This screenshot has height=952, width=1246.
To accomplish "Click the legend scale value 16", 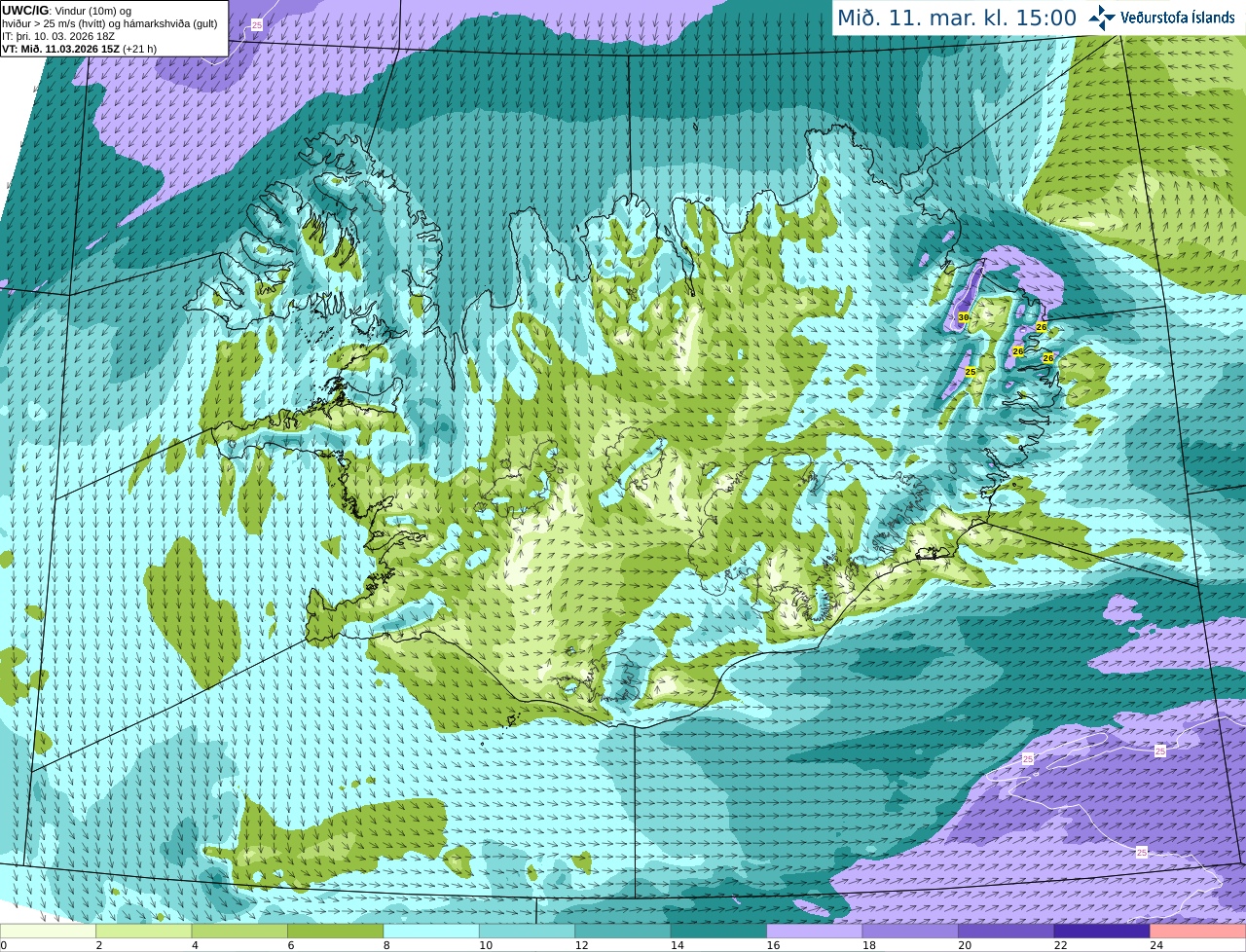I will click(773, 945).
